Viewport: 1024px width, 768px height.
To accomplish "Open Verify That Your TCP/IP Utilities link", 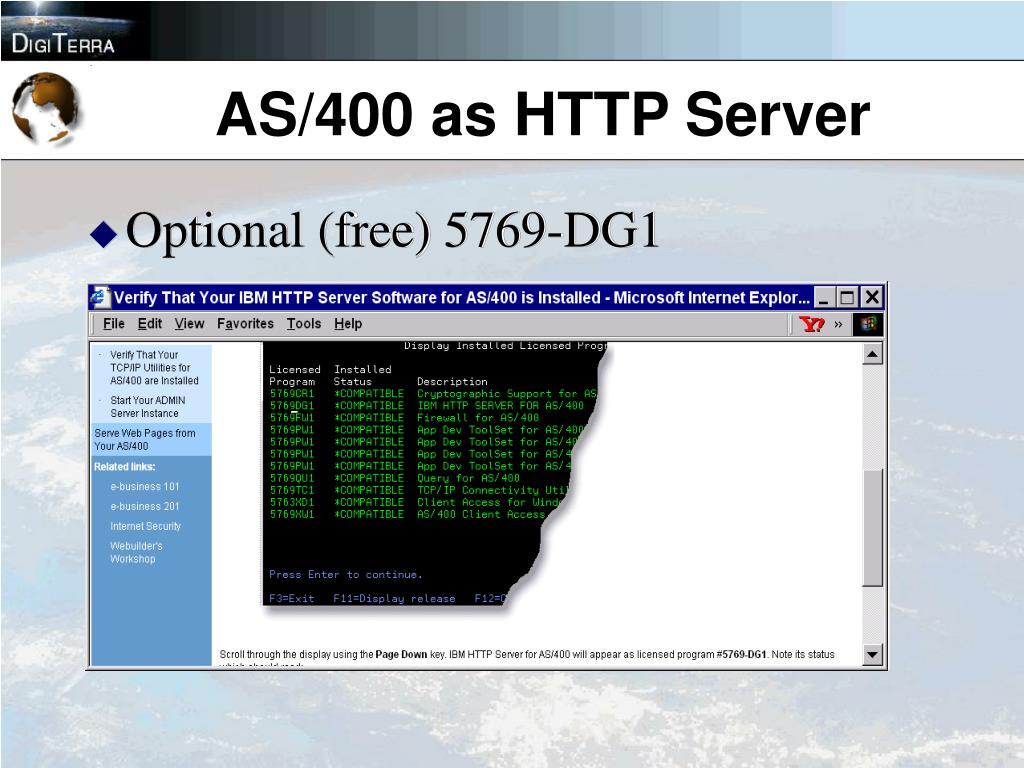I will 154,368.
